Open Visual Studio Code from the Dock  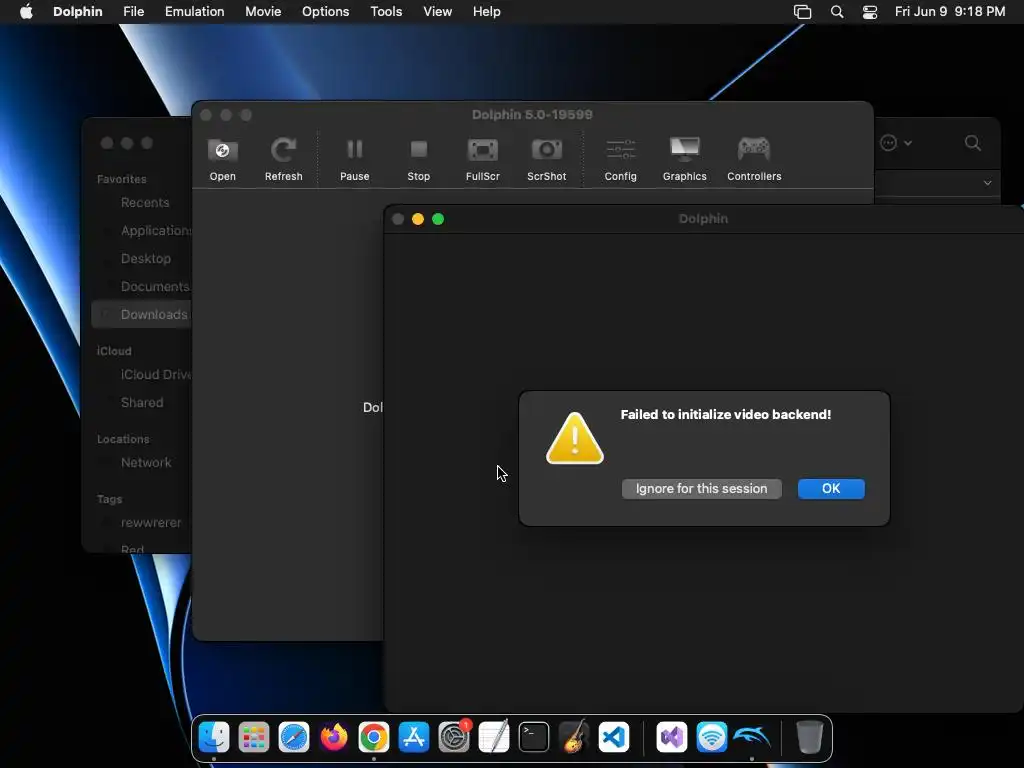pyautogui.click(x=614, y=738)
